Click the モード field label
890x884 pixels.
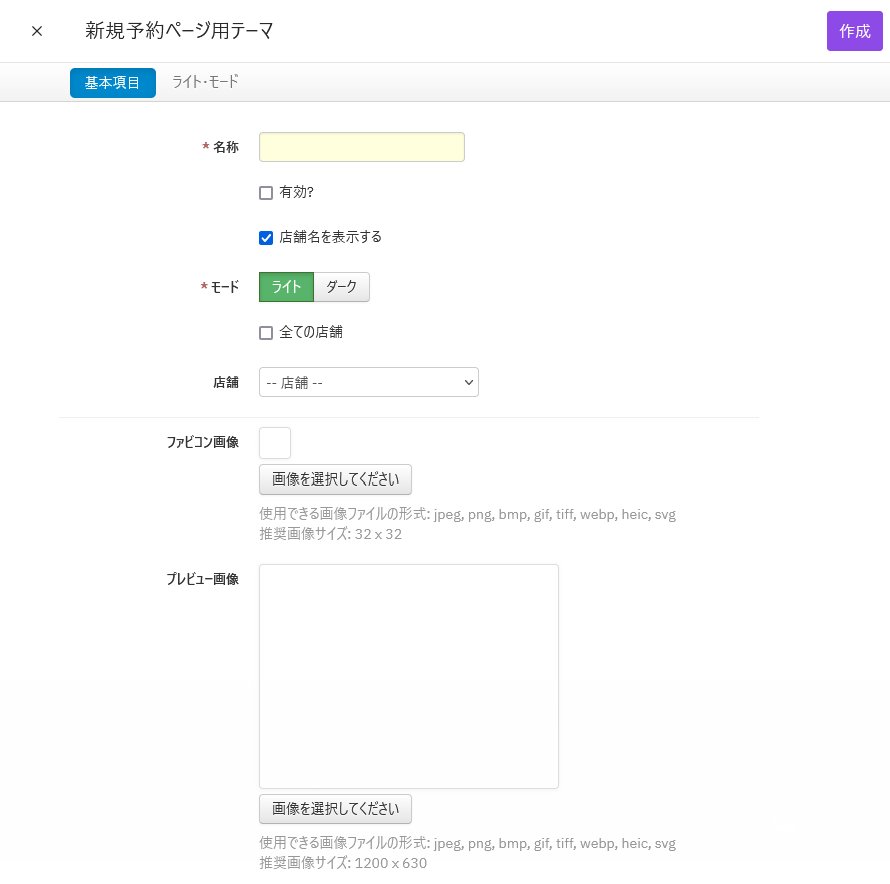[x=224, y=287]
